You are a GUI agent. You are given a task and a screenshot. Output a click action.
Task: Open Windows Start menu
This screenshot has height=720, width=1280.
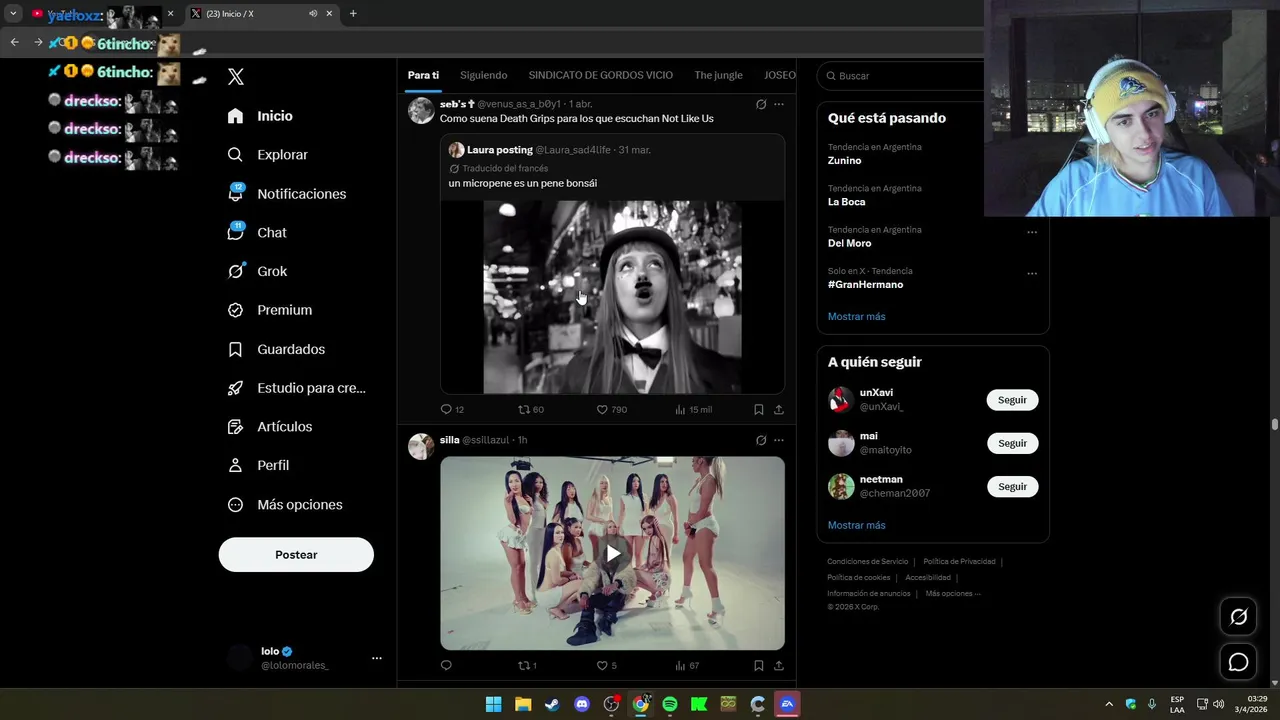tap(493, 704)
